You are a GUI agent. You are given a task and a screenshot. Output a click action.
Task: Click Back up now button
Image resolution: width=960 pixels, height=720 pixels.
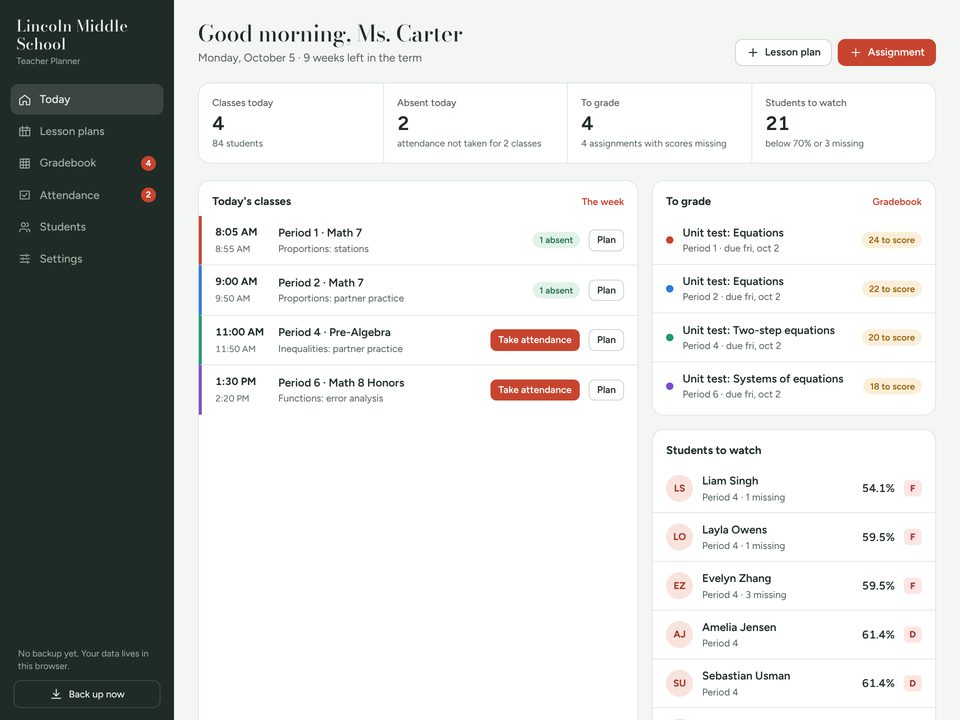(x=87, y=694)
